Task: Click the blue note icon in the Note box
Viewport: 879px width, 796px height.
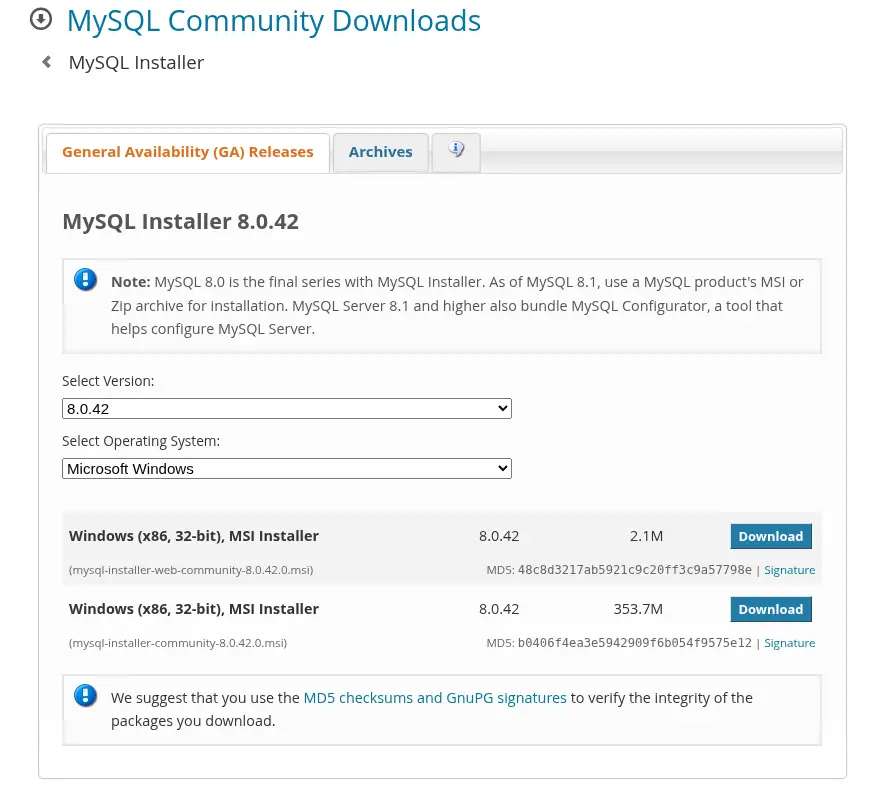Action: (x=85, y=280)
